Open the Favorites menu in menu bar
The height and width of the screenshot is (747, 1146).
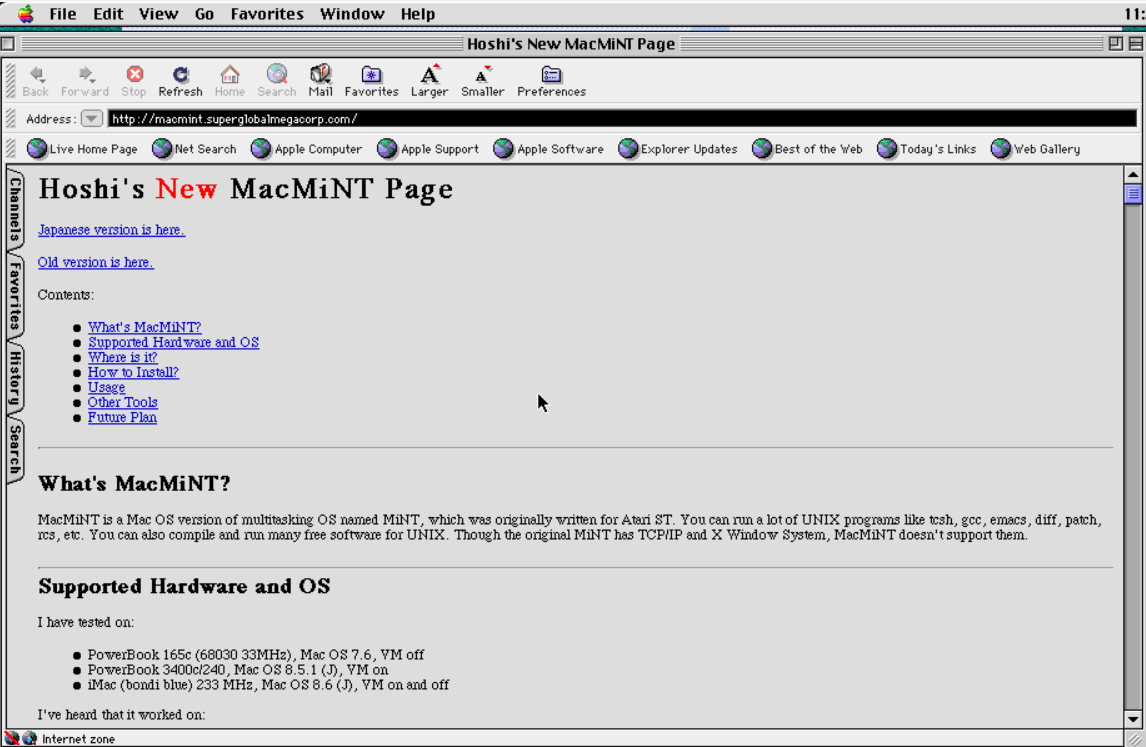click(266, 14)
